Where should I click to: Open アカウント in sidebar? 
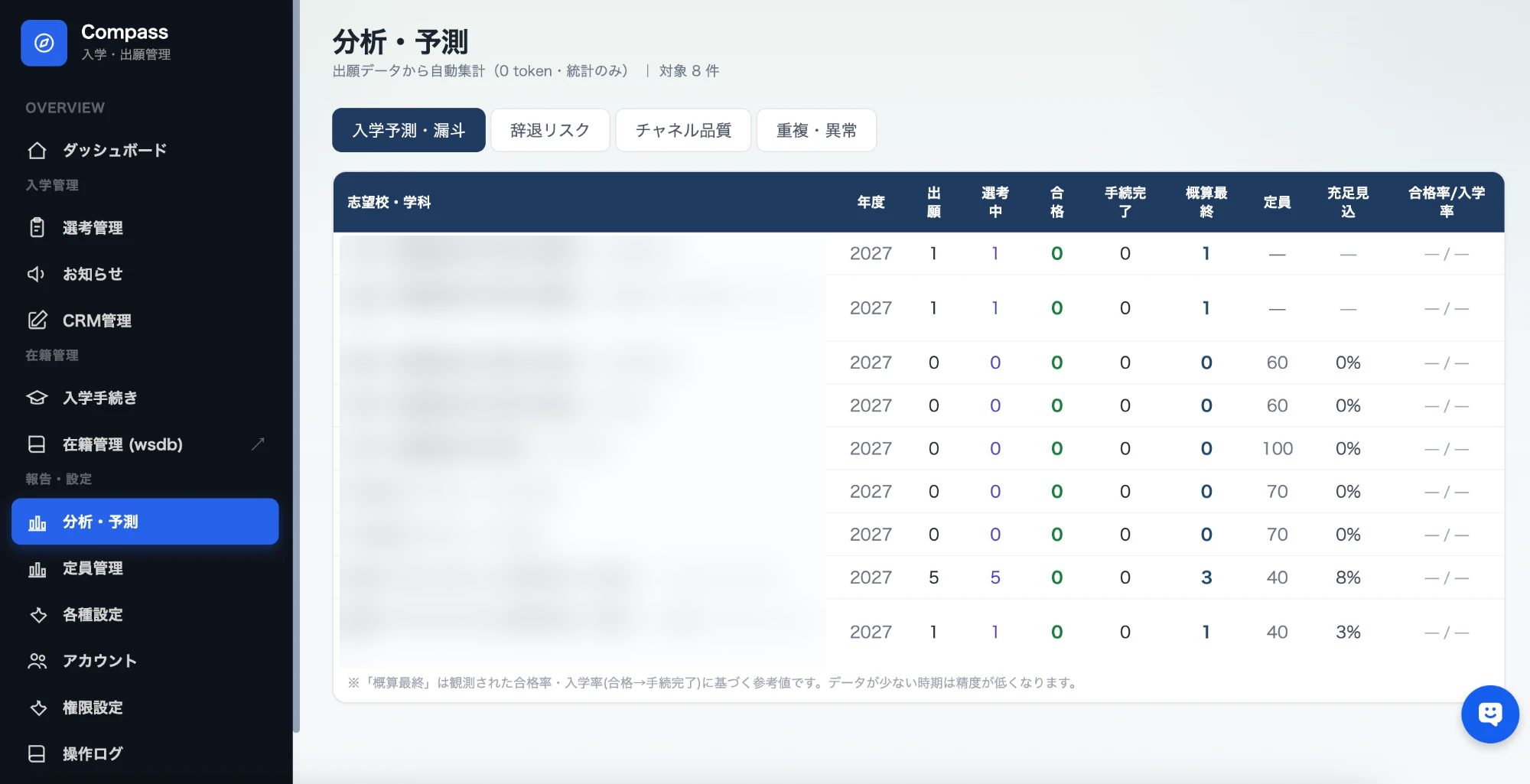145,662
